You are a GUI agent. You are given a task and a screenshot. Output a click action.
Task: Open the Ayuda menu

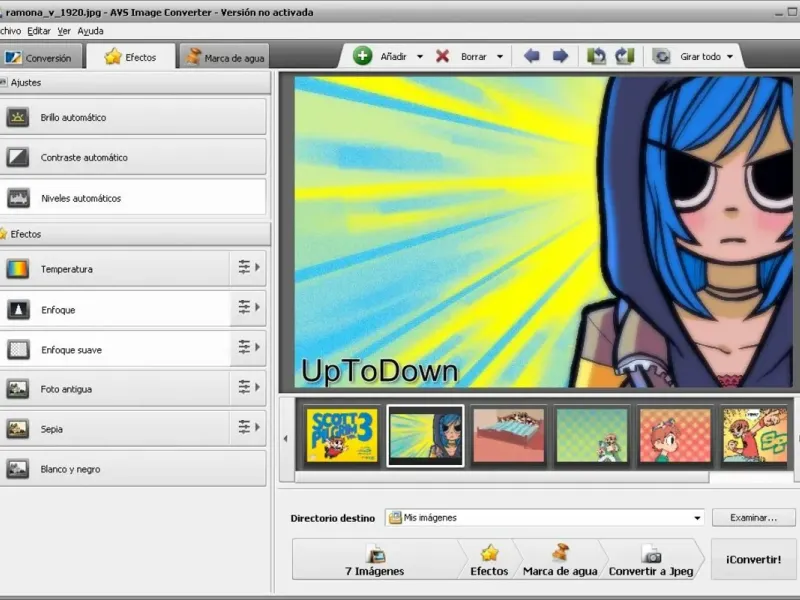click(x=90, y=31)
